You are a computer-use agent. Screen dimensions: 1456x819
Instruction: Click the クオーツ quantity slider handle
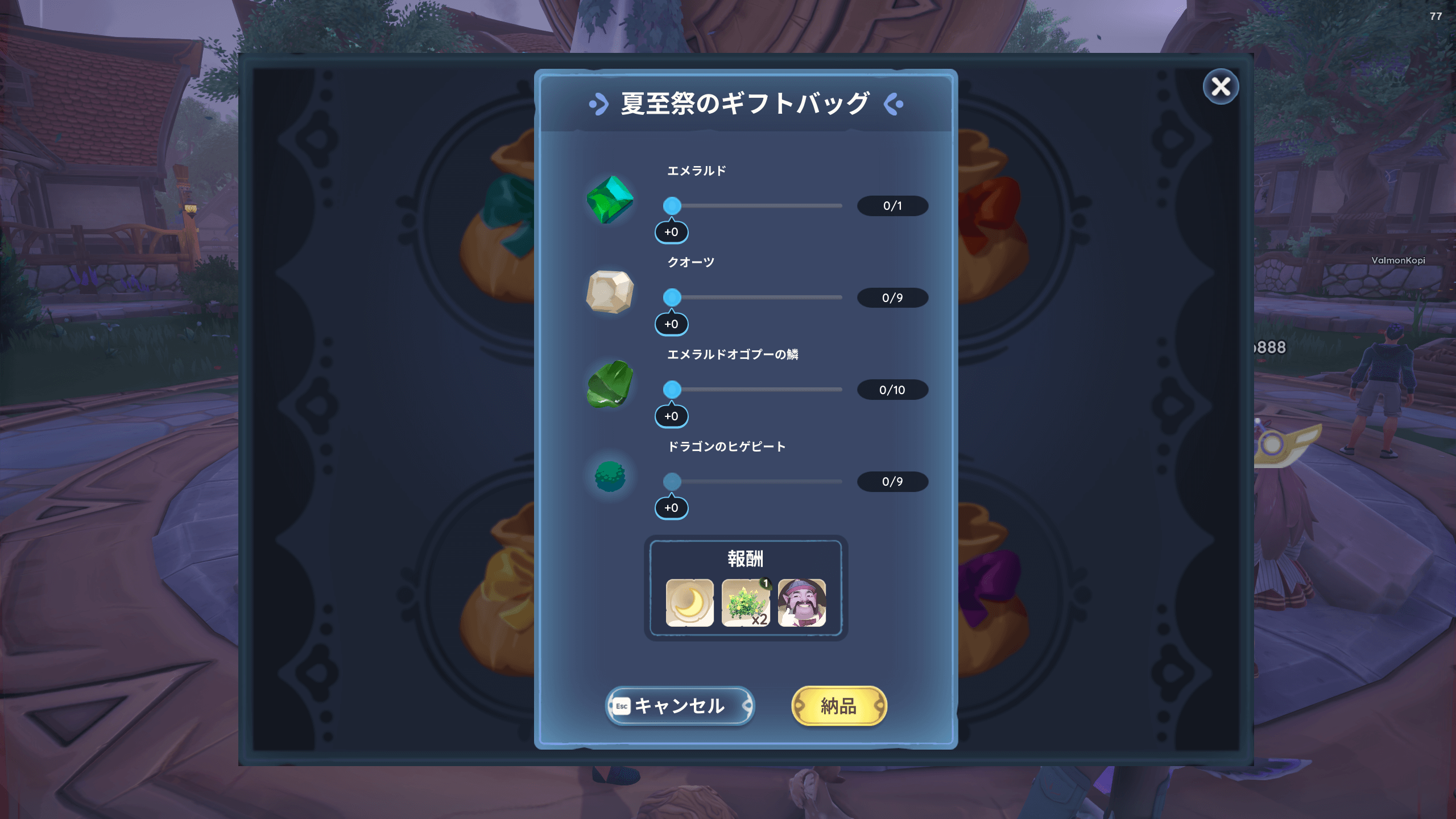click(x=672, y=297)
